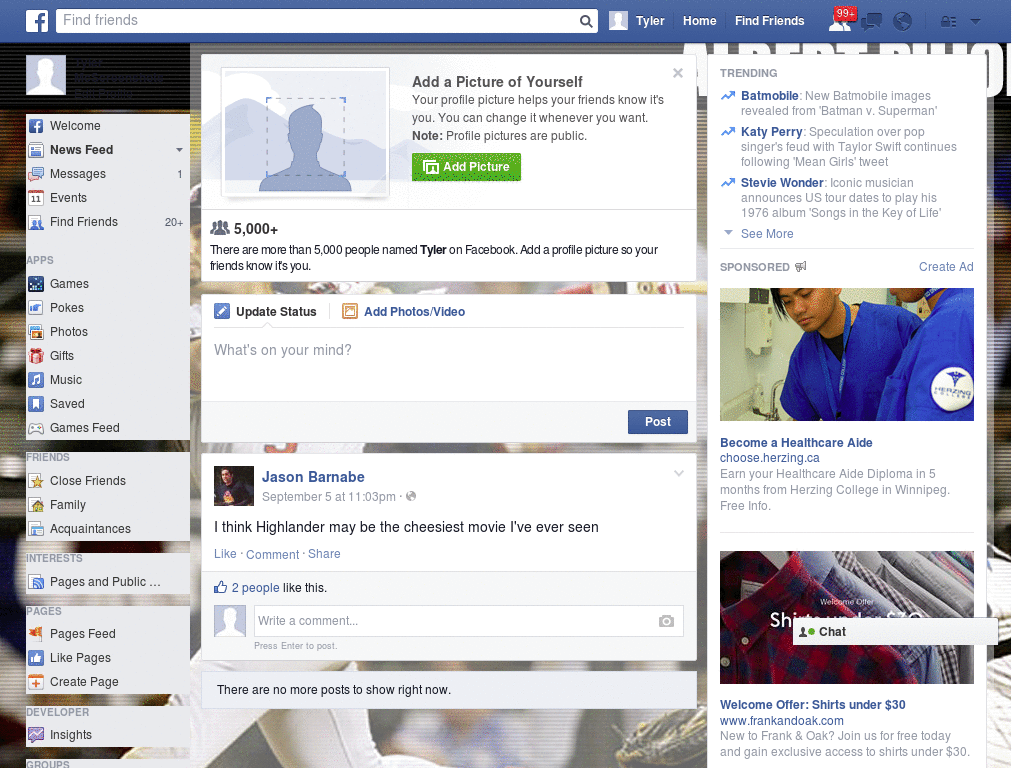Select the Update Status tab
Viewport: 1024px width, 768px height.
pos(266,312)
